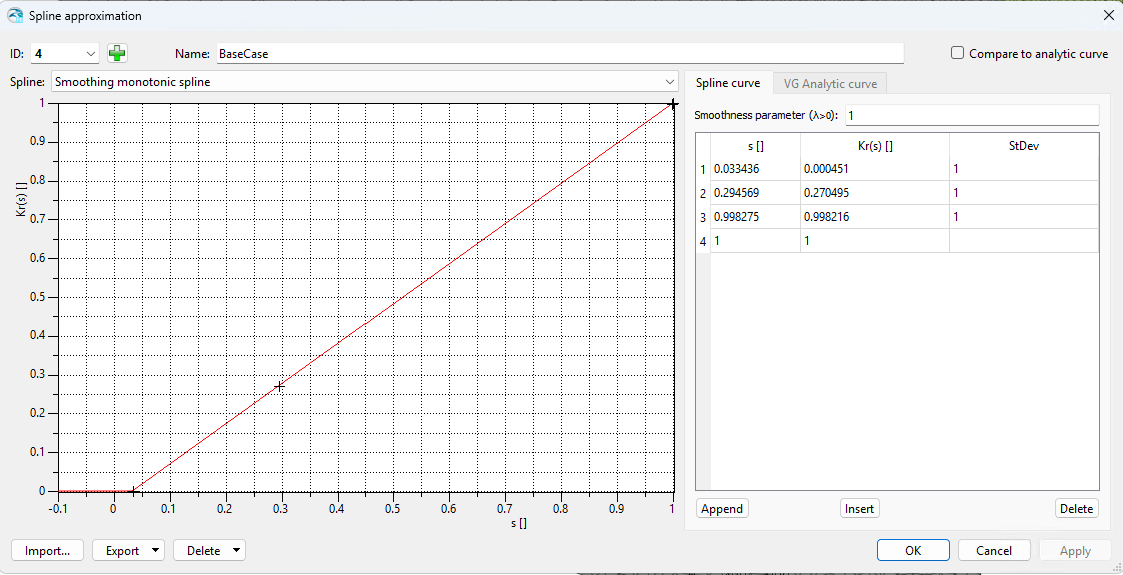The image size is (1123, 575).
Task: Click the Insert row button
Action: (859, 508)
